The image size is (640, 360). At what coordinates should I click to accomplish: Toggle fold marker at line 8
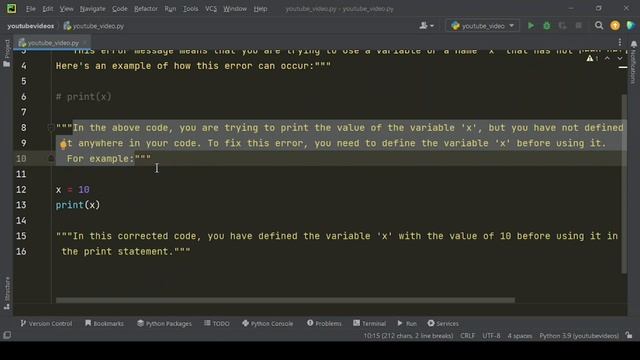tap(51, 128)
